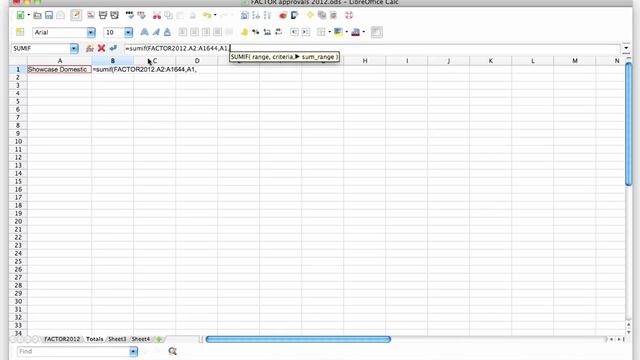Click the Find text field
Viewport: 640px width, 360px height.
[x=73, y=351]
